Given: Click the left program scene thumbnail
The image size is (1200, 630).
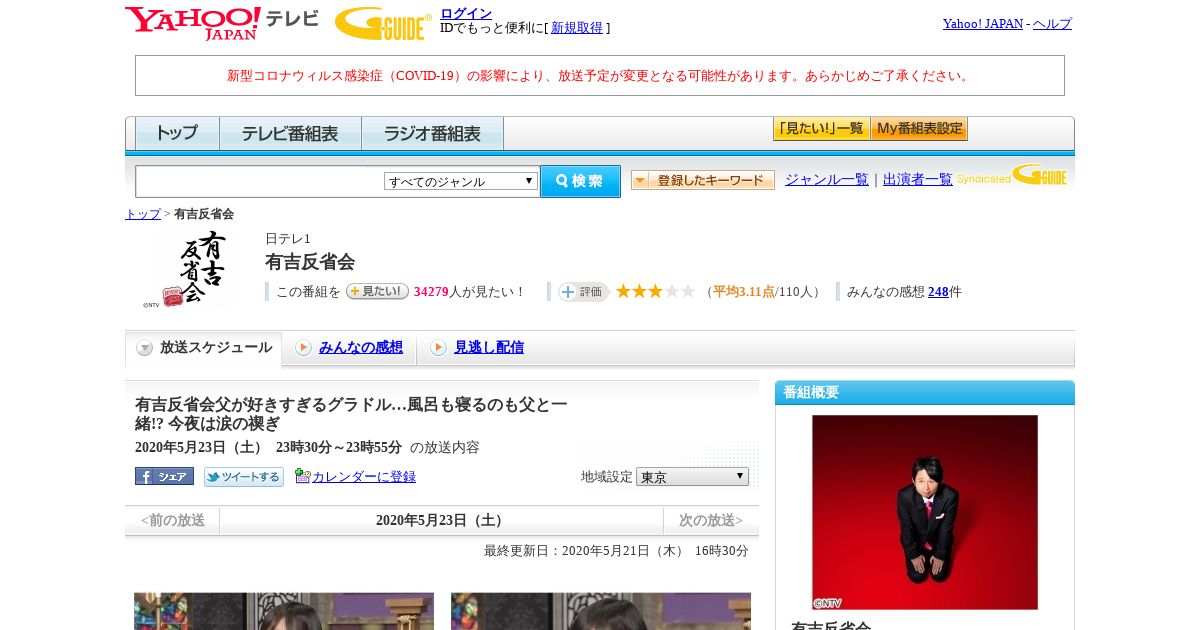Looking at the screenshot, I should [x=284, y=611].
